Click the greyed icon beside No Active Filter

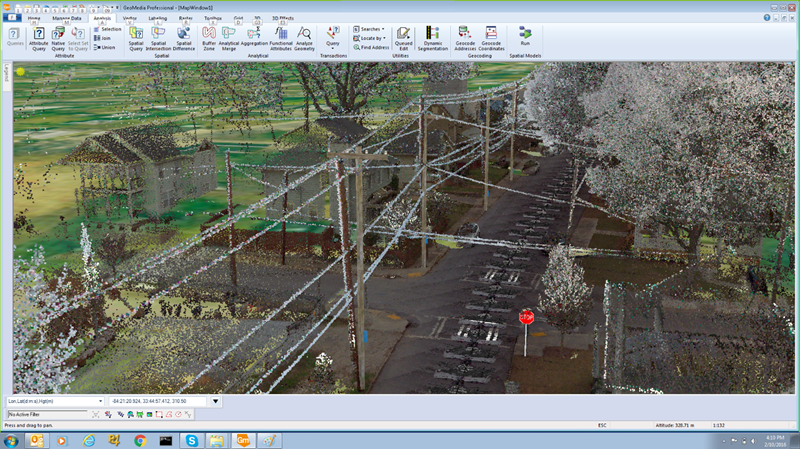coord(95,414)
